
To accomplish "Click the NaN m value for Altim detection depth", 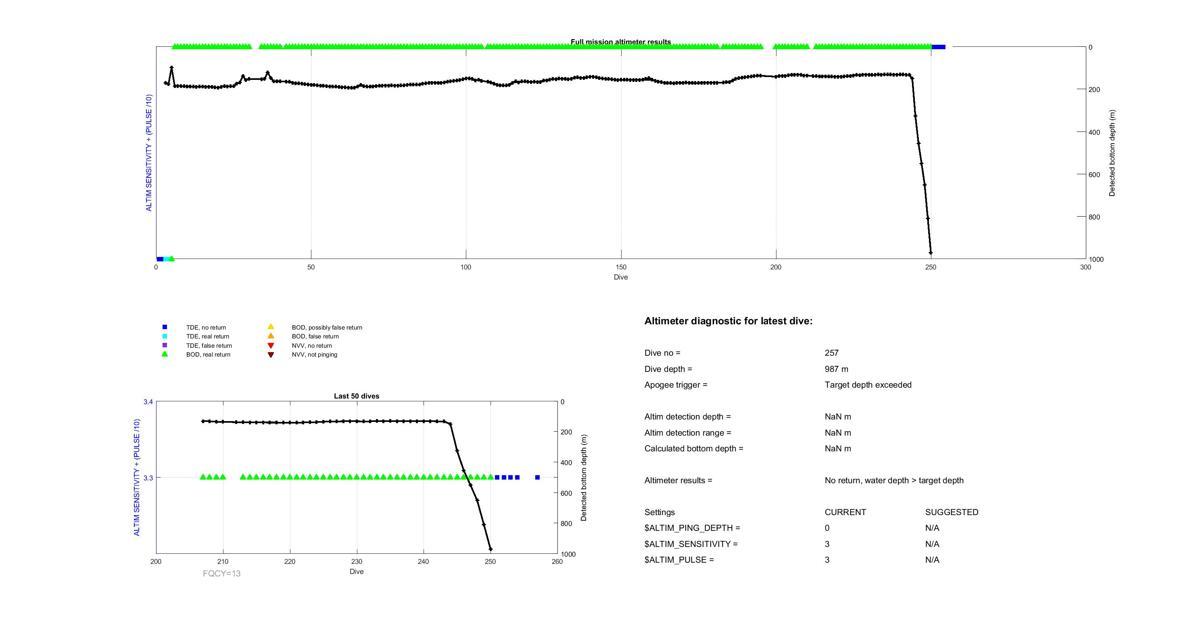I will pos(838,417).
